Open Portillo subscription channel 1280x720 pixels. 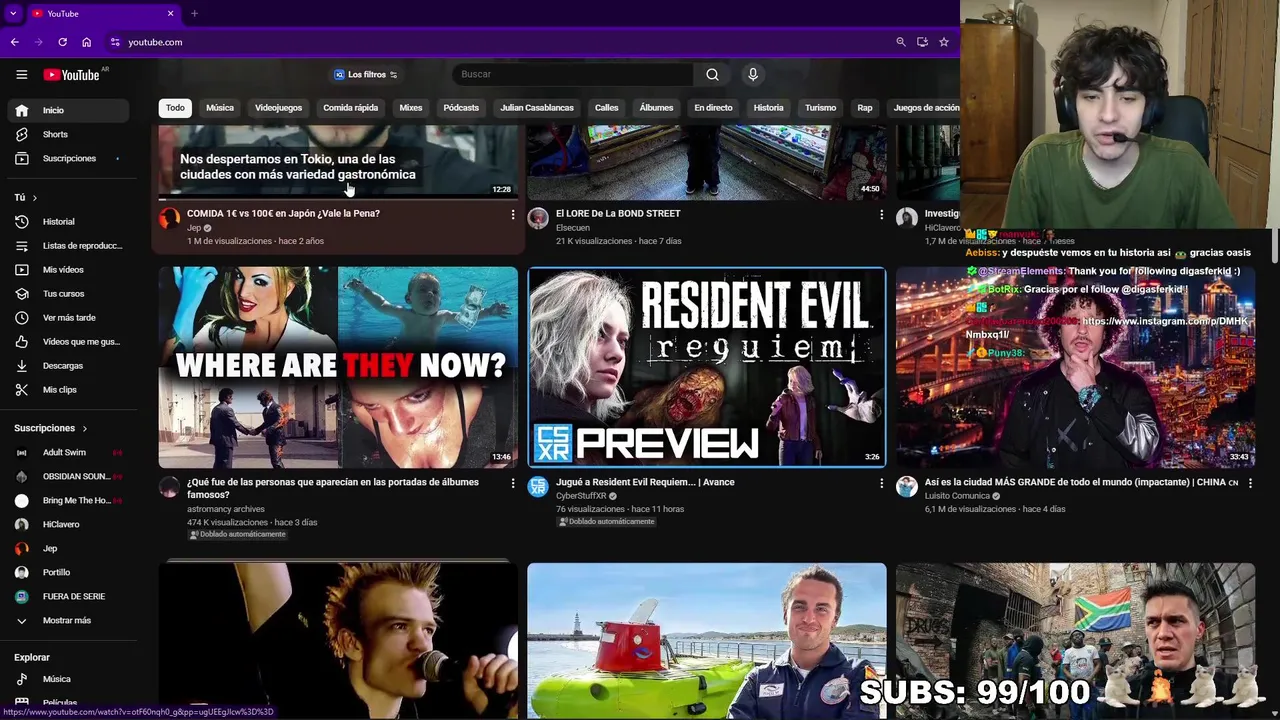pyautogui.click(x=66, y=572)
